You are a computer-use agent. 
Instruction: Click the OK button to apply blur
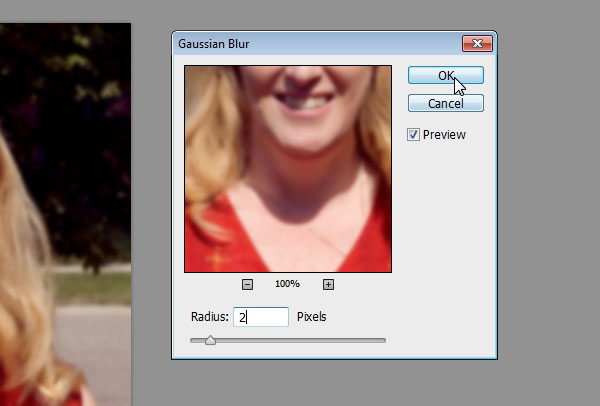point(445,76)
